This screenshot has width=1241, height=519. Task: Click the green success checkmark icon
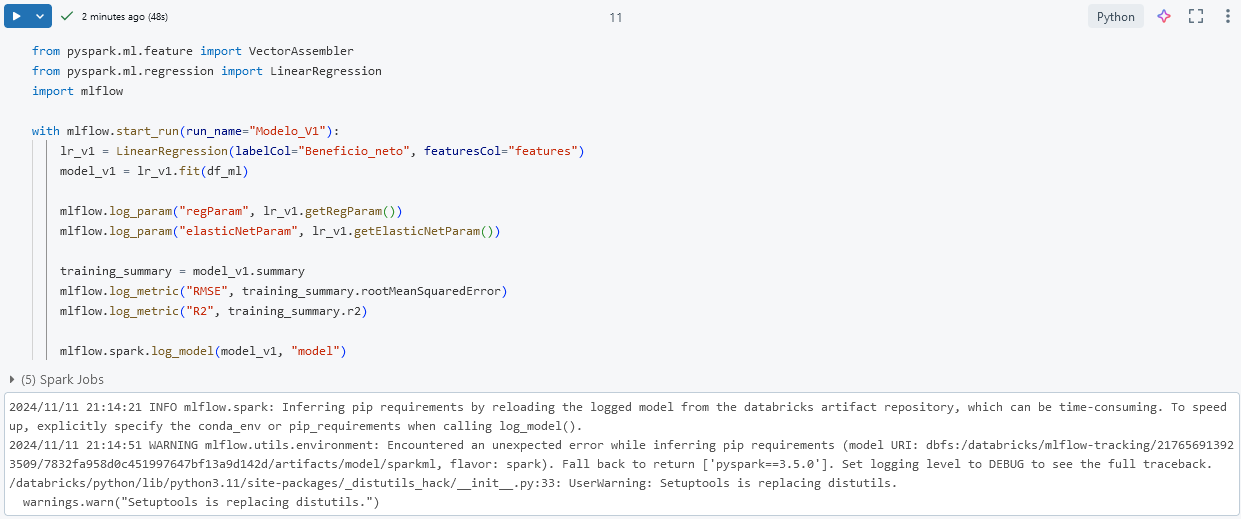click(67, 16)
